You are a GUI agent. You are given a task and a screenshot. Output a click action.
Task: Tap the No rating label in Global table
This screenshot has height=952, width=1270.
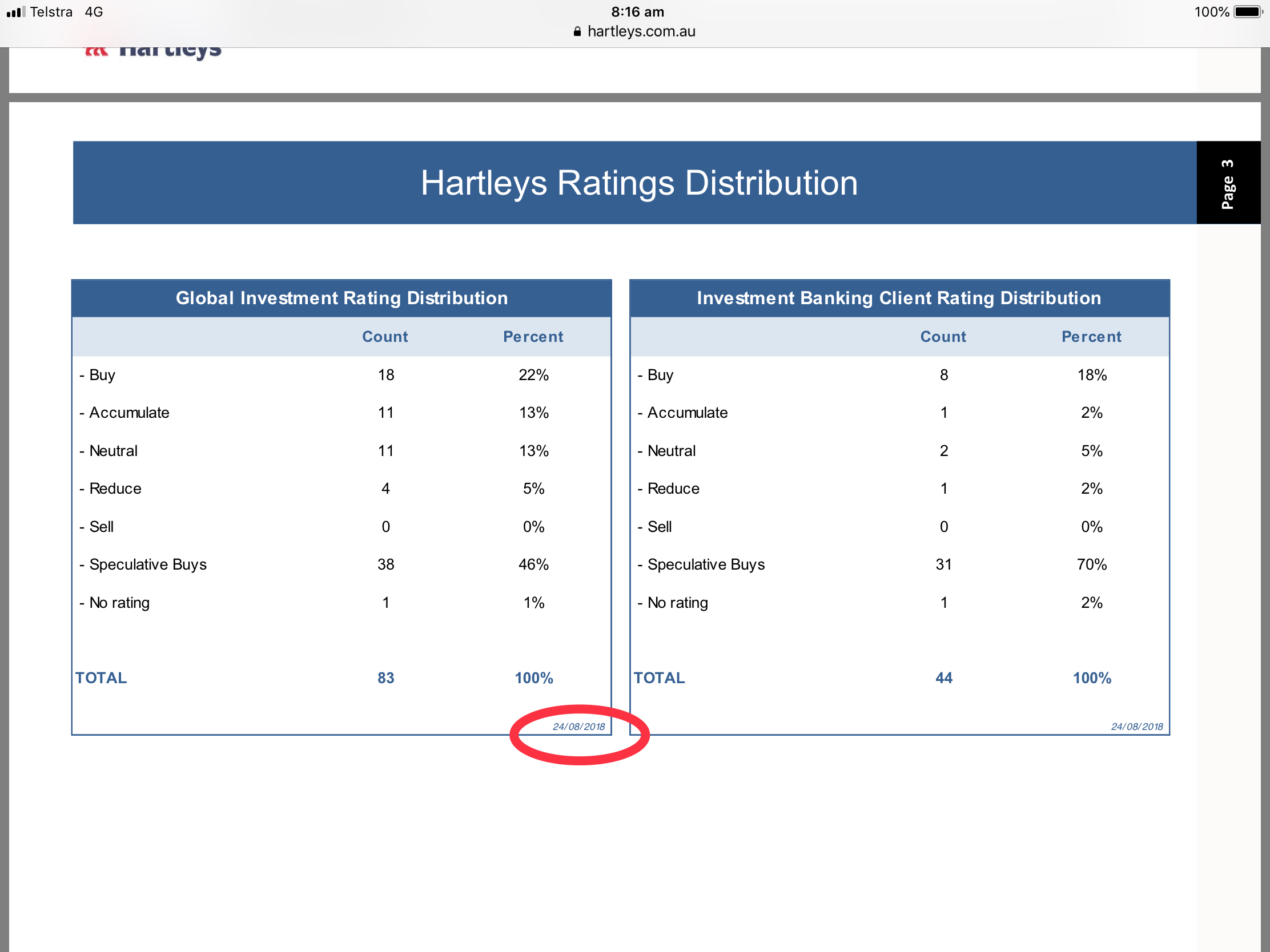(x=119, y=603)
